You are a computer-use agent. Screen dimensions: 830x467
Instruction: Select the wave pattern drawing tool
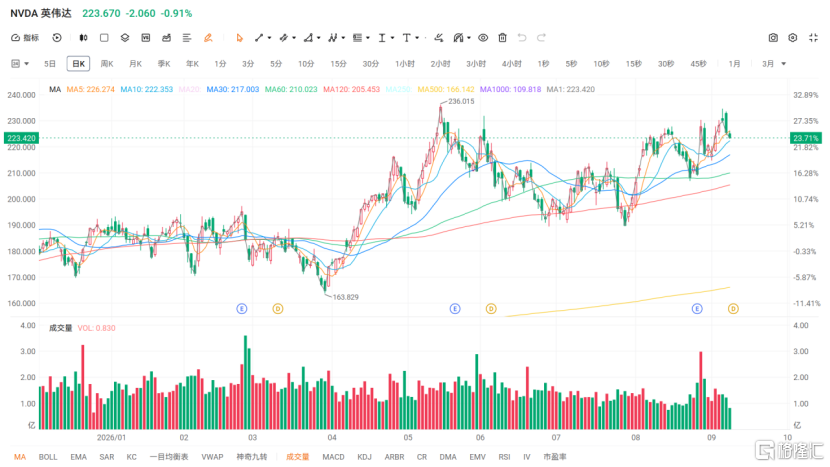pos(332,38)
